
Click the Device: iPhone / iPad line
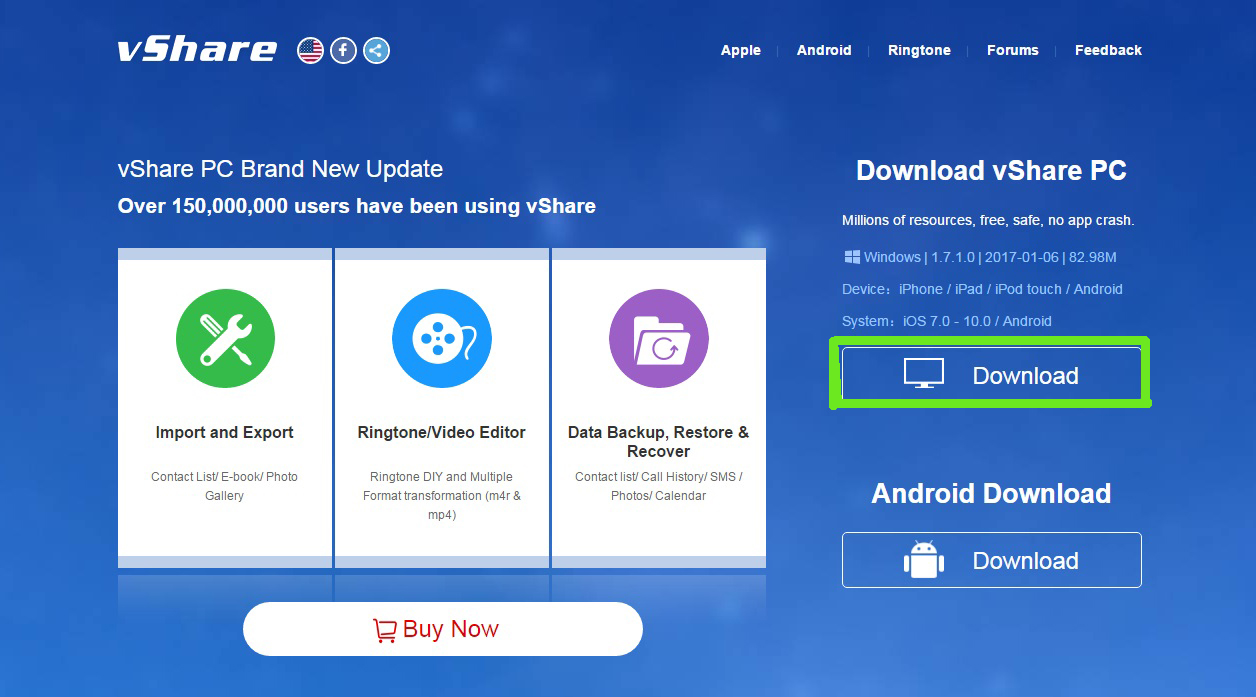982,289
